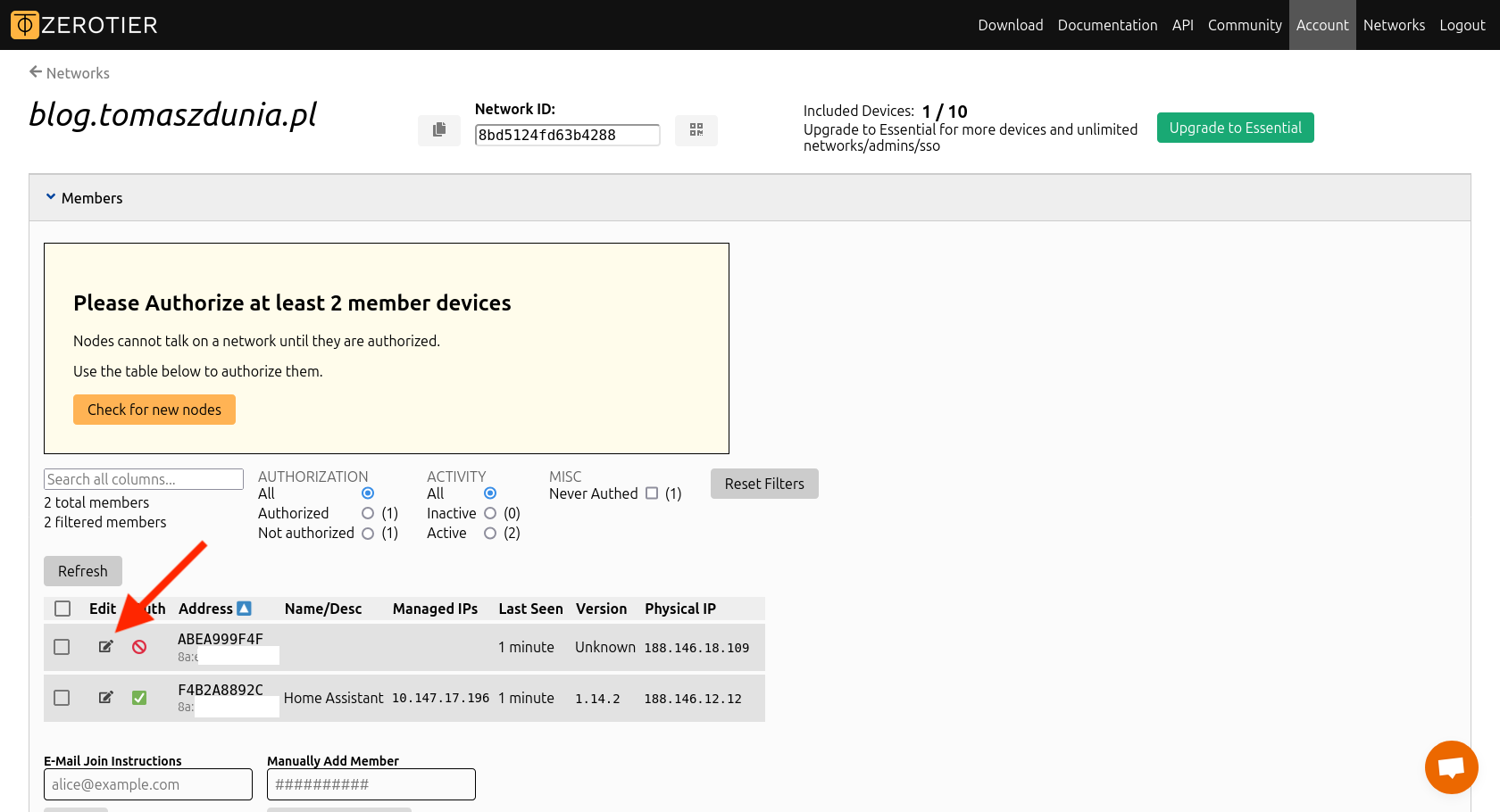The image size is (1500, 812).
Task: Show the network QR code icon
Action: [x=696, y=130]
